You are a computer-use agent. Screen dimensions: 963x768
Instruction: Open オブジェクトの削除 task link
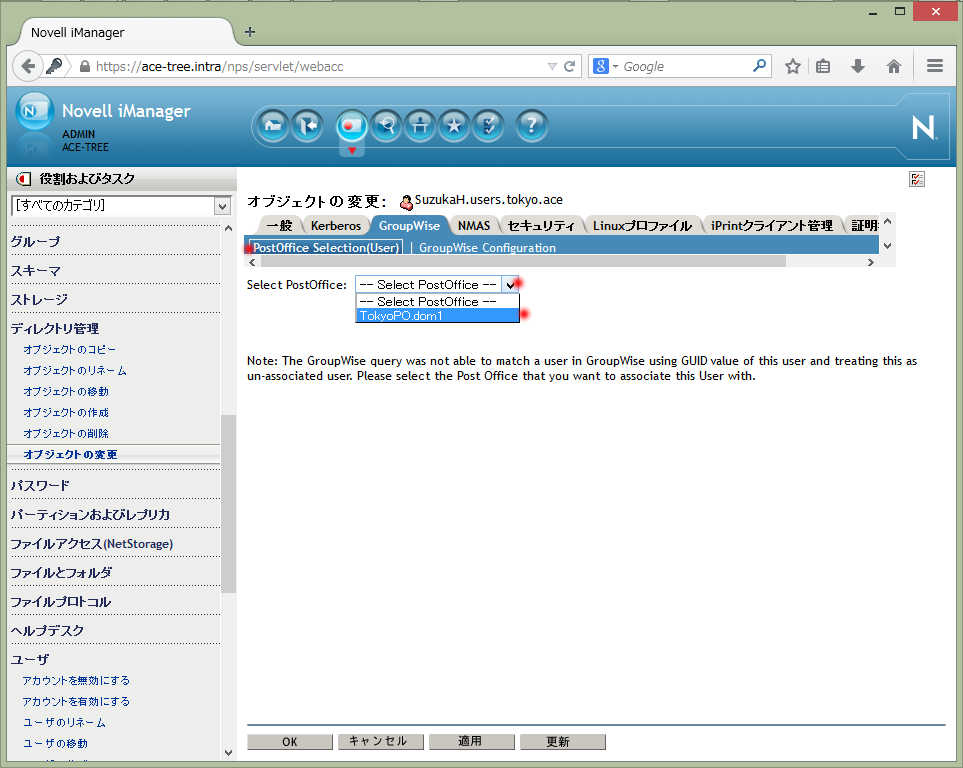point(66,433)
